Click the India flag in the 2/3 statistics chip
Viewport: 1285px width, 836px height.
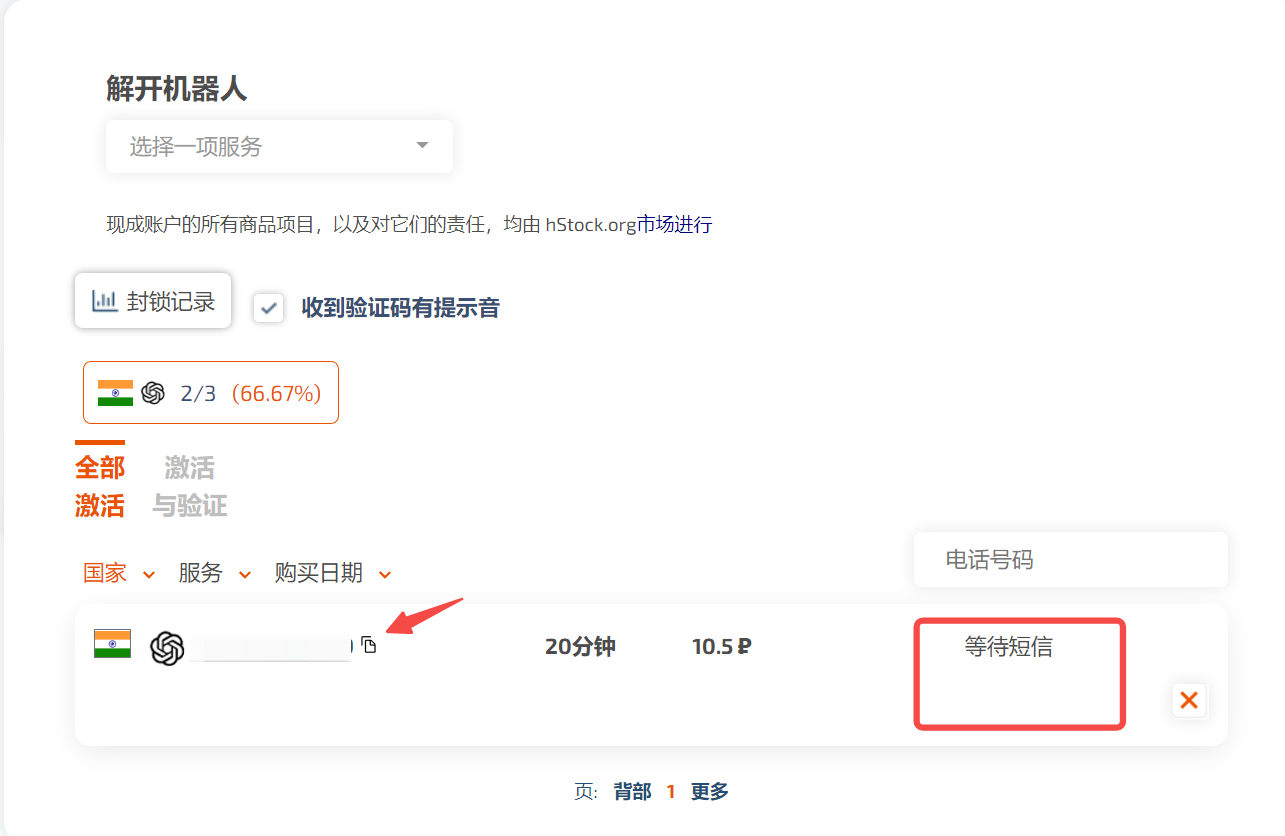pos(115,393)
